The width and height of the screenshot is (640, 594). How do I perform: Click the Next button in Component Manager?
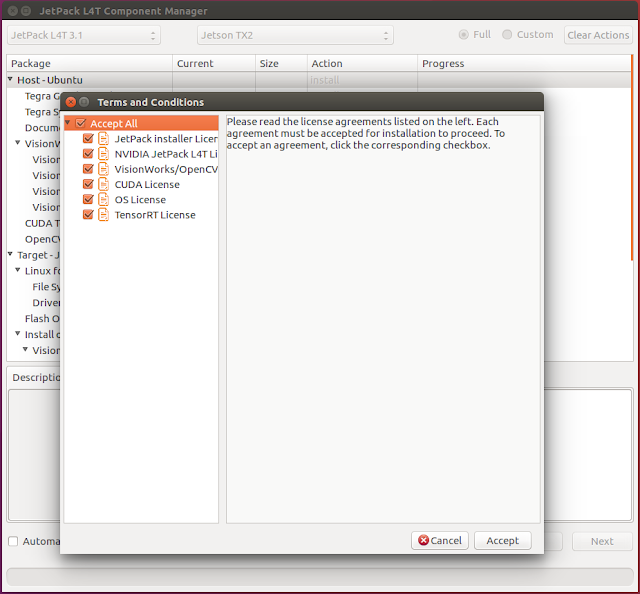[602, 541]
